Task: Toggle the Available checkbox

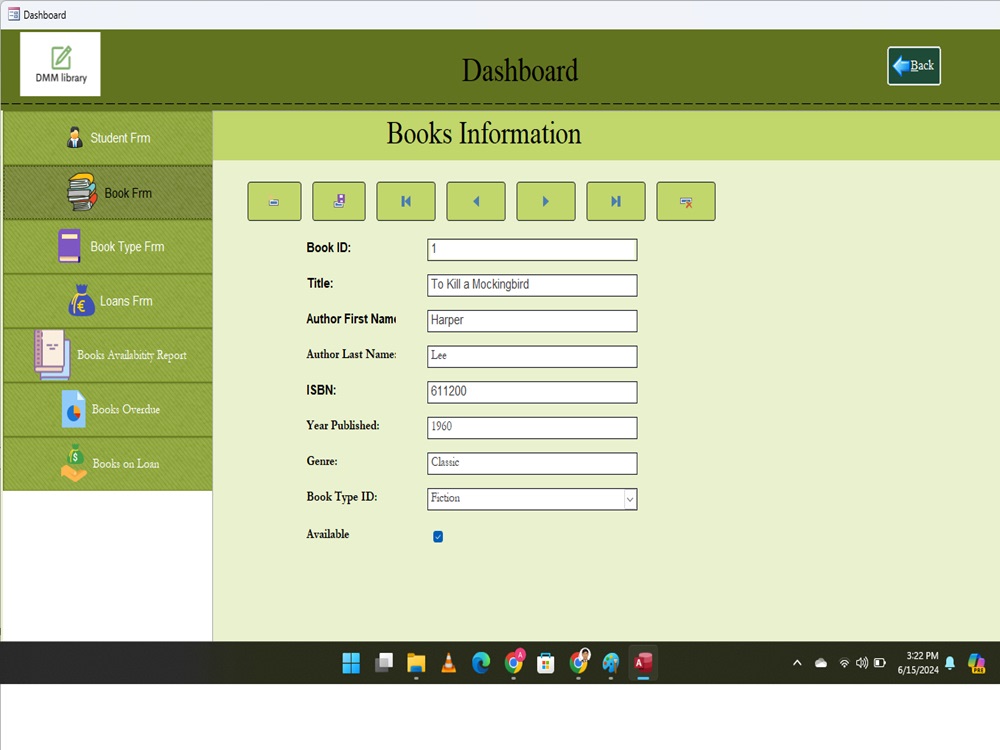Action: pos(438,536)
